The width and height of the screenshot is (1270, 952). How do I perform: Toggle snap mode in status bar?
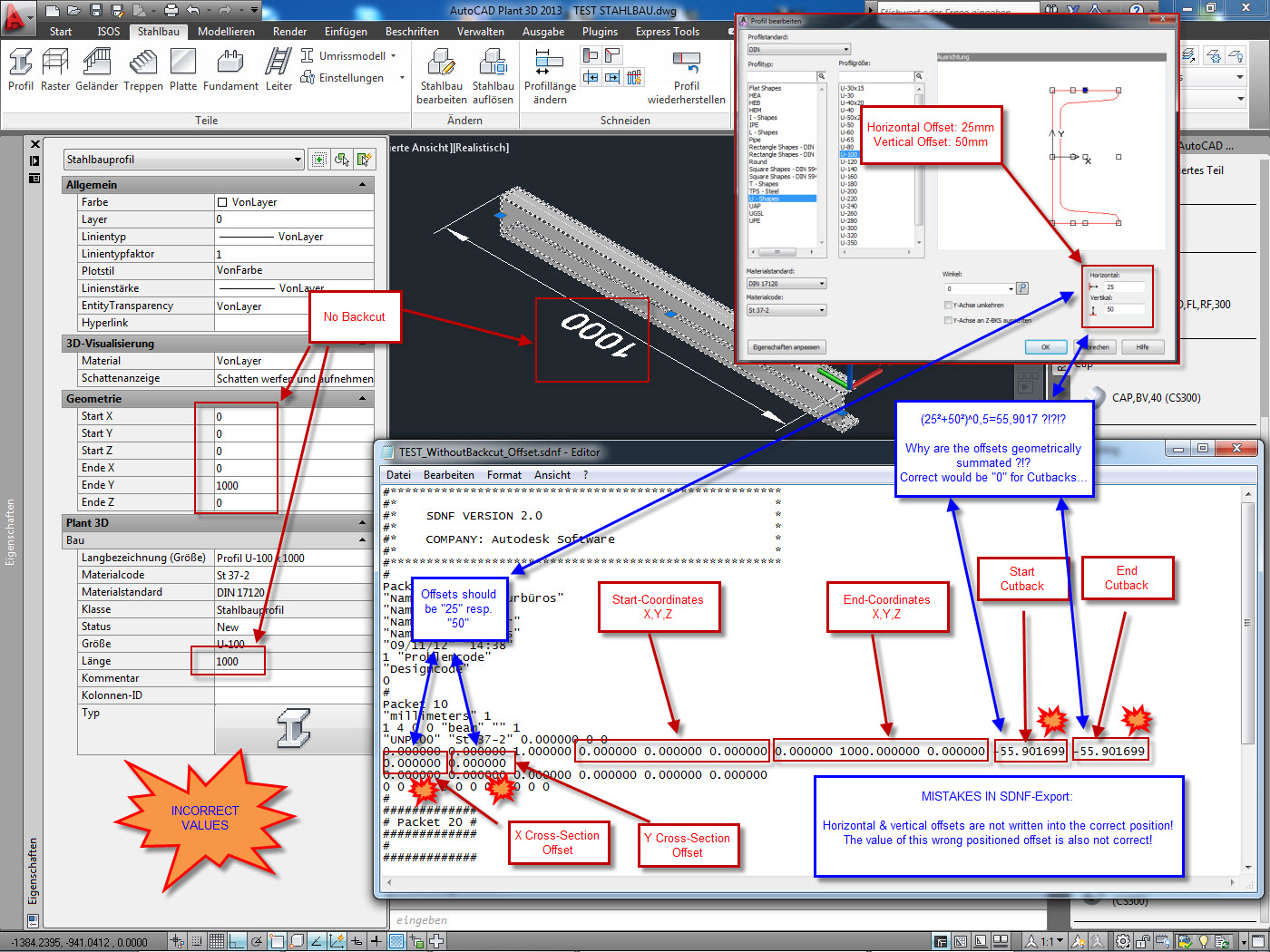coord(197,941)
